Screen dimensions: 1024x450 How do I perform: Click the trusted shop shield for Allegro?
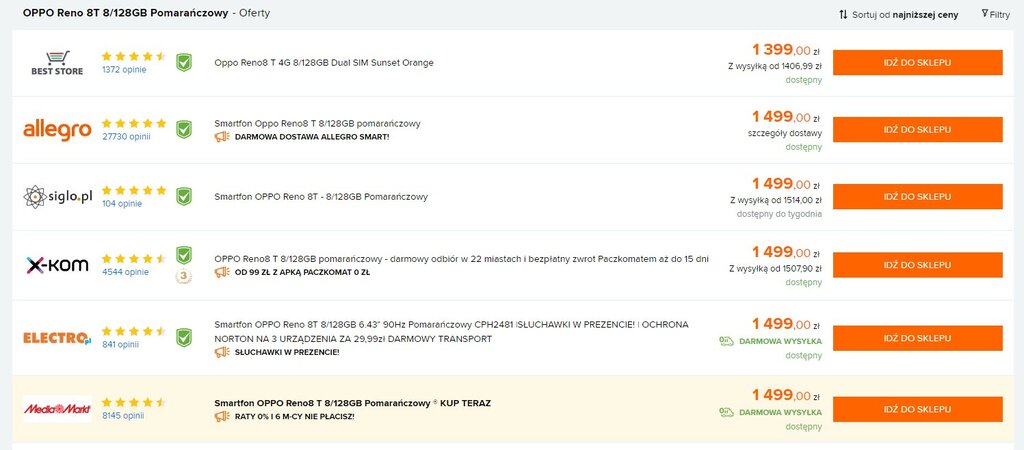pyautogui.click(x=184, y=129)
